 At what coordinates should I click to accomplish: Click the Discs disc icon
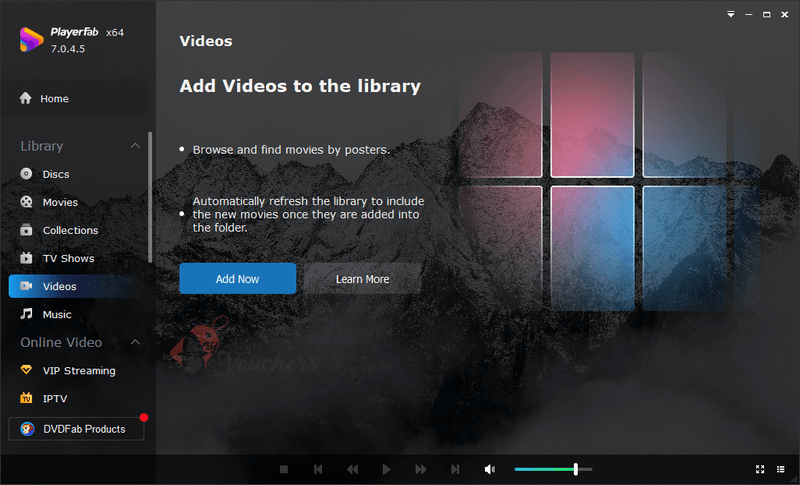click(x=26, y=174)
